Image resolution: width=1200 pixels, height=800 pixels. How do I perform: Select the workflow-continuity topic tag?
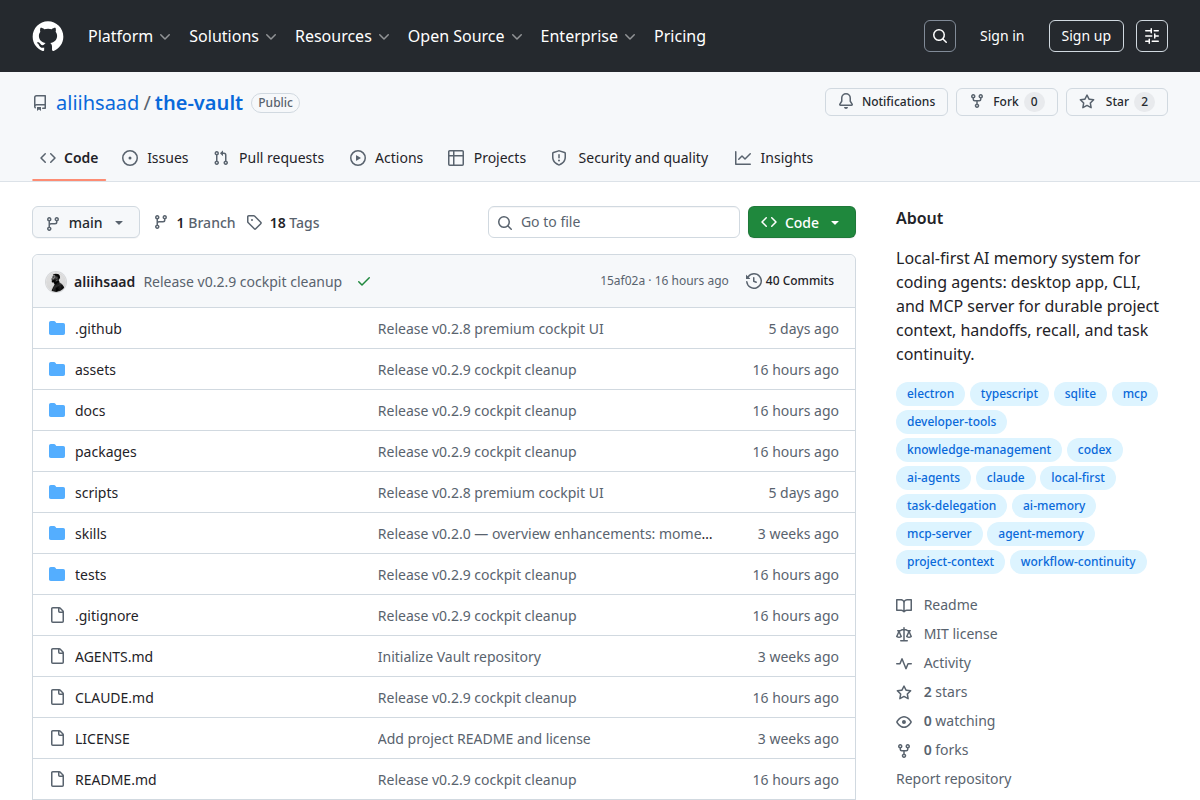point(1078,562)
